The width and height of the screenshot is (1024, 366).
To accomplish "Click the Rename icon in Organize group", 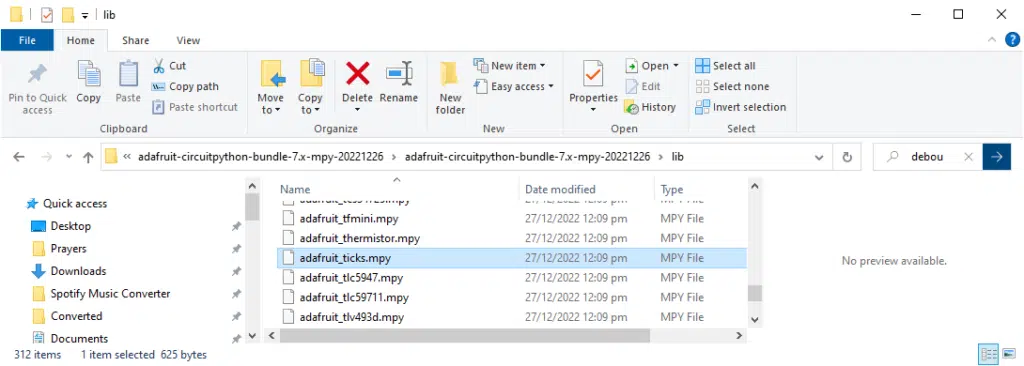I will pos(398,73).
